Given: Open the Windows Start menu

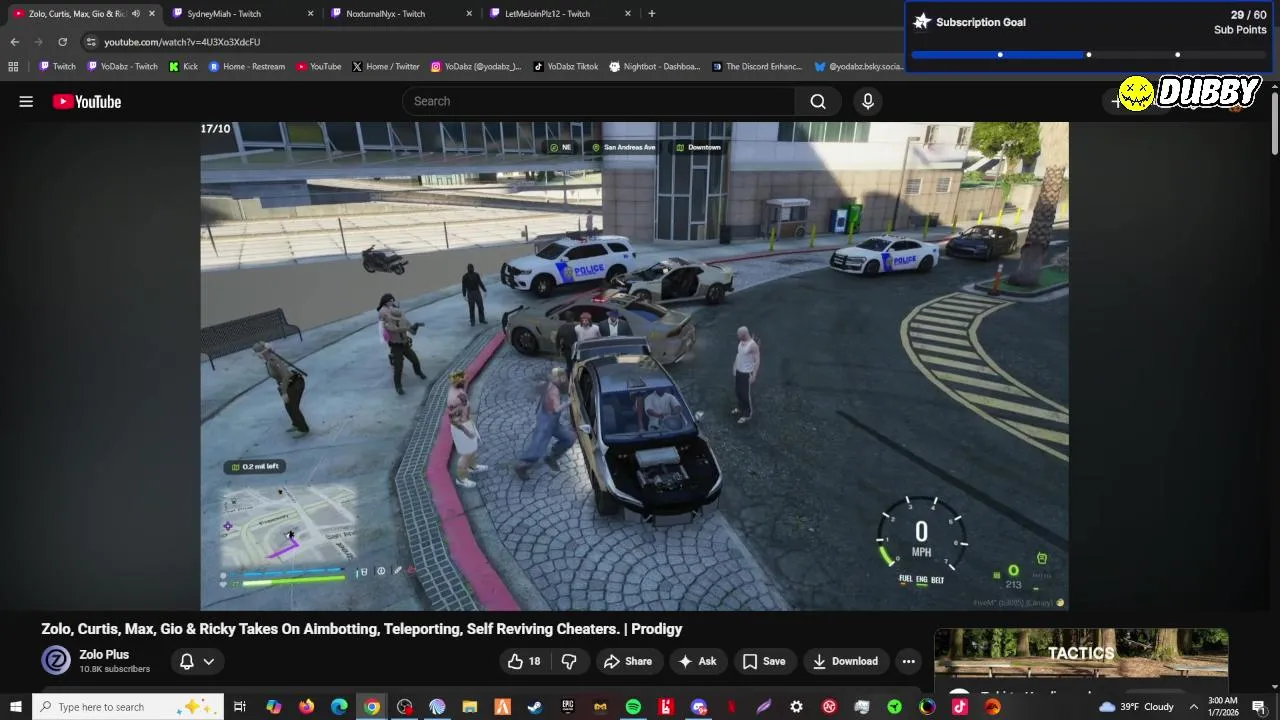Looking at the screenshot, I should [16, 707].
